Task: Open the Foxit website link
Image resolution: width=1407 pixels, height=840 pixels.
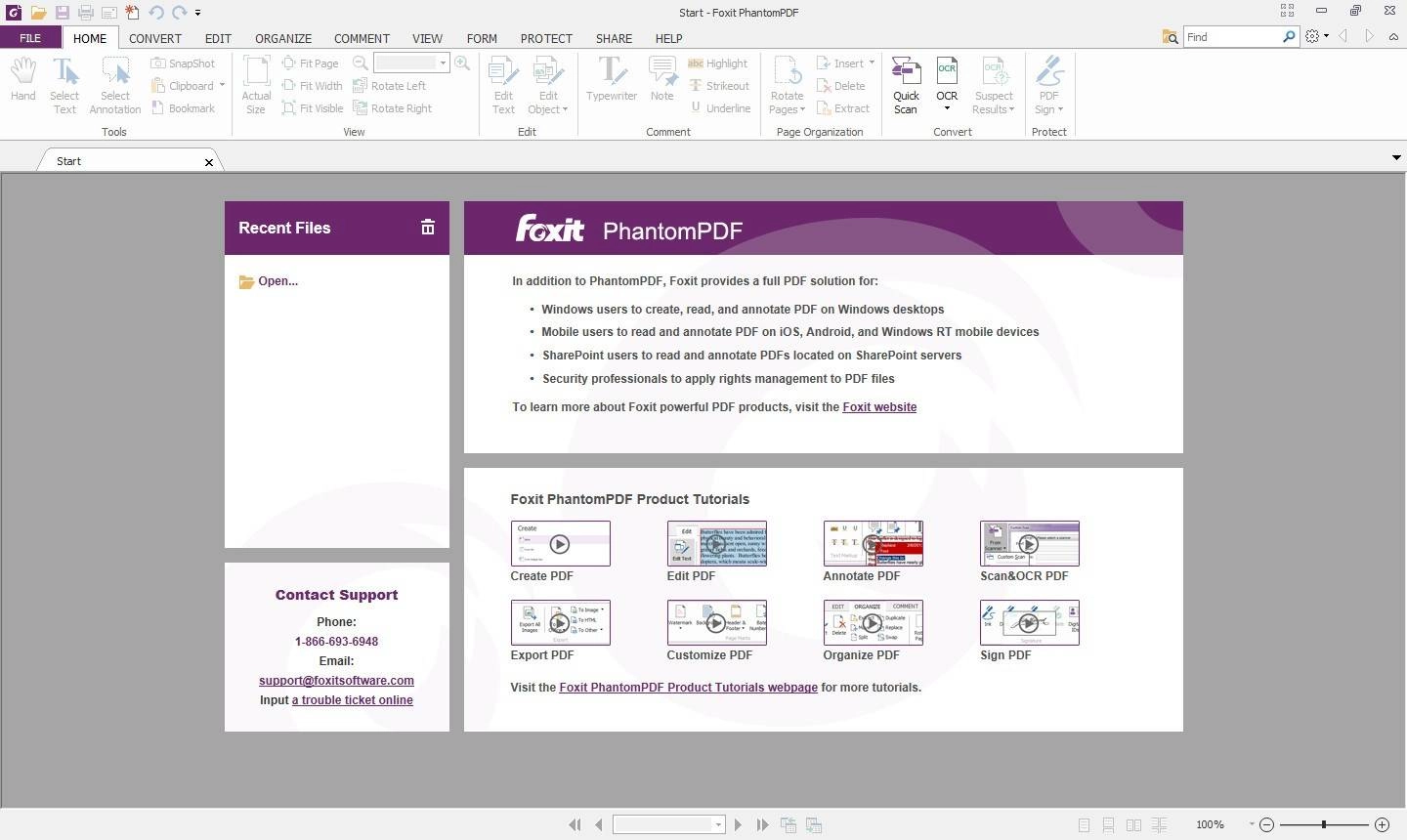Action: tap(879, 407)
